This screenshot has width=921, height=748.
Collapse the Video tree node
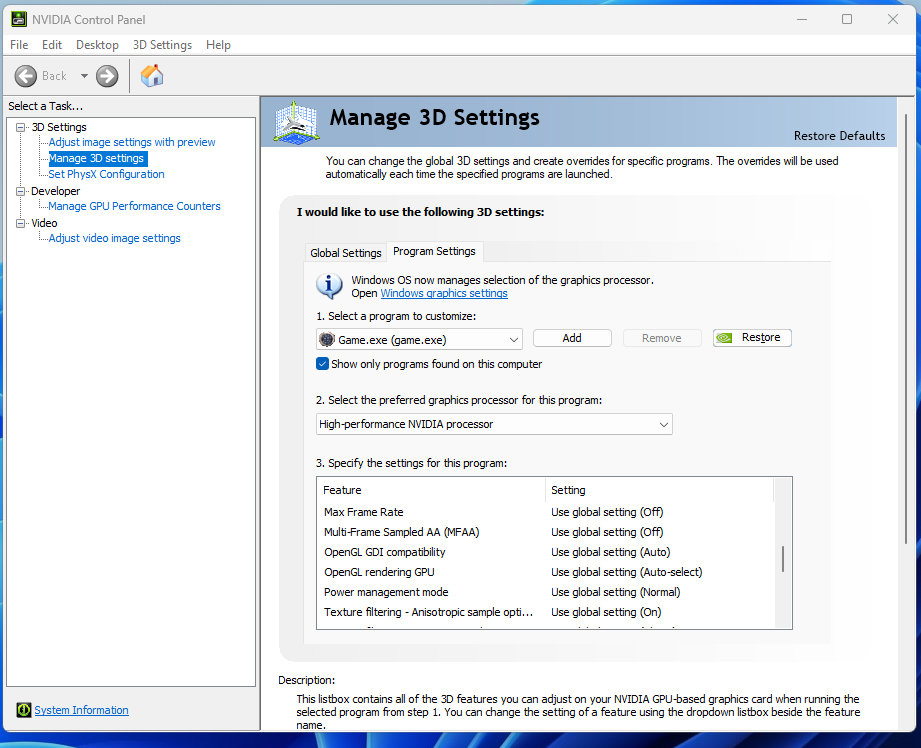21,223
